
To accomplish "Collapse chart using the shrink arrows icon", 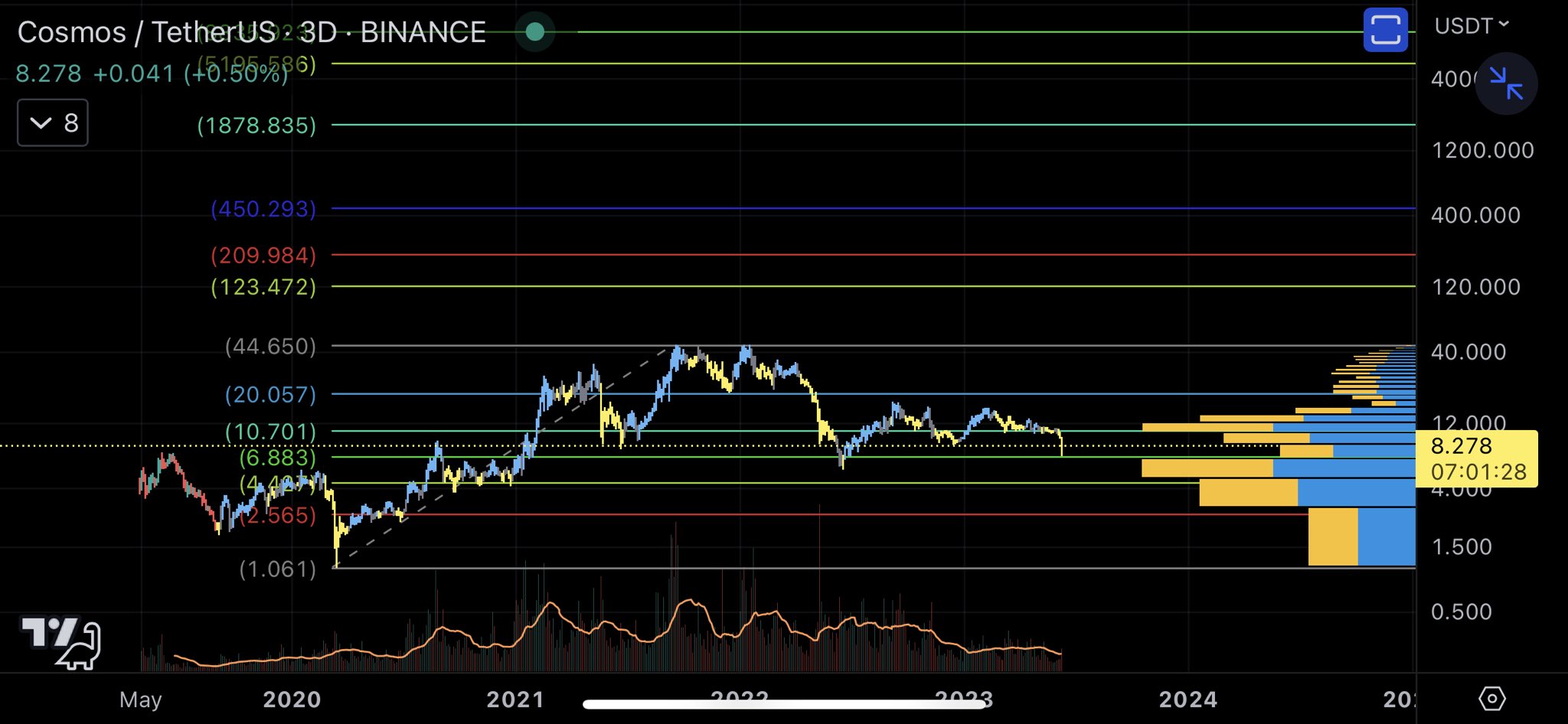I will 1506,83.
